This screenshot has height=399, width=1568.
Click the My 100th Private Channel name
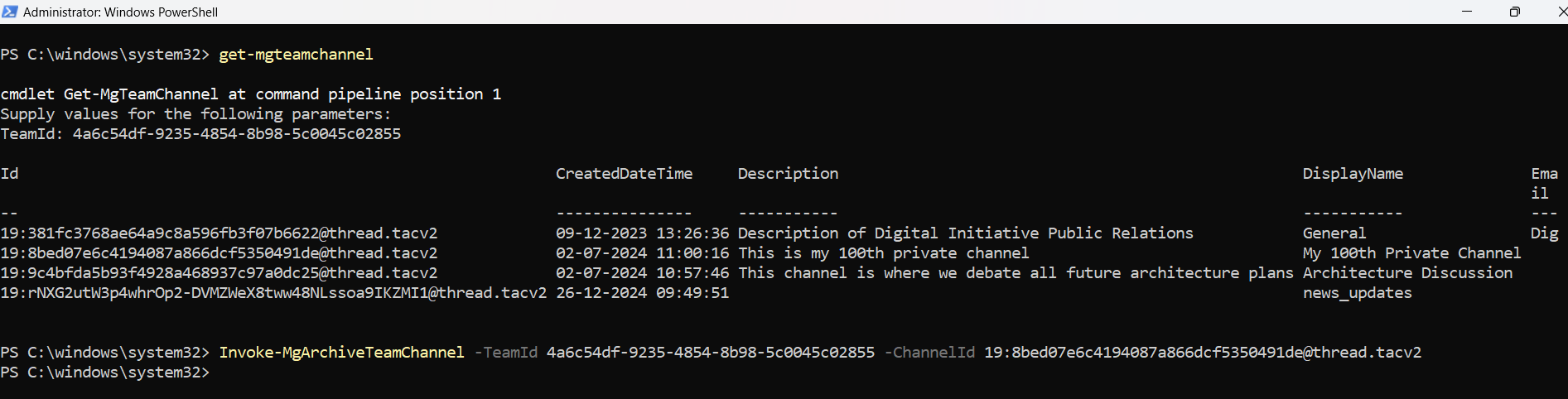1411,253
